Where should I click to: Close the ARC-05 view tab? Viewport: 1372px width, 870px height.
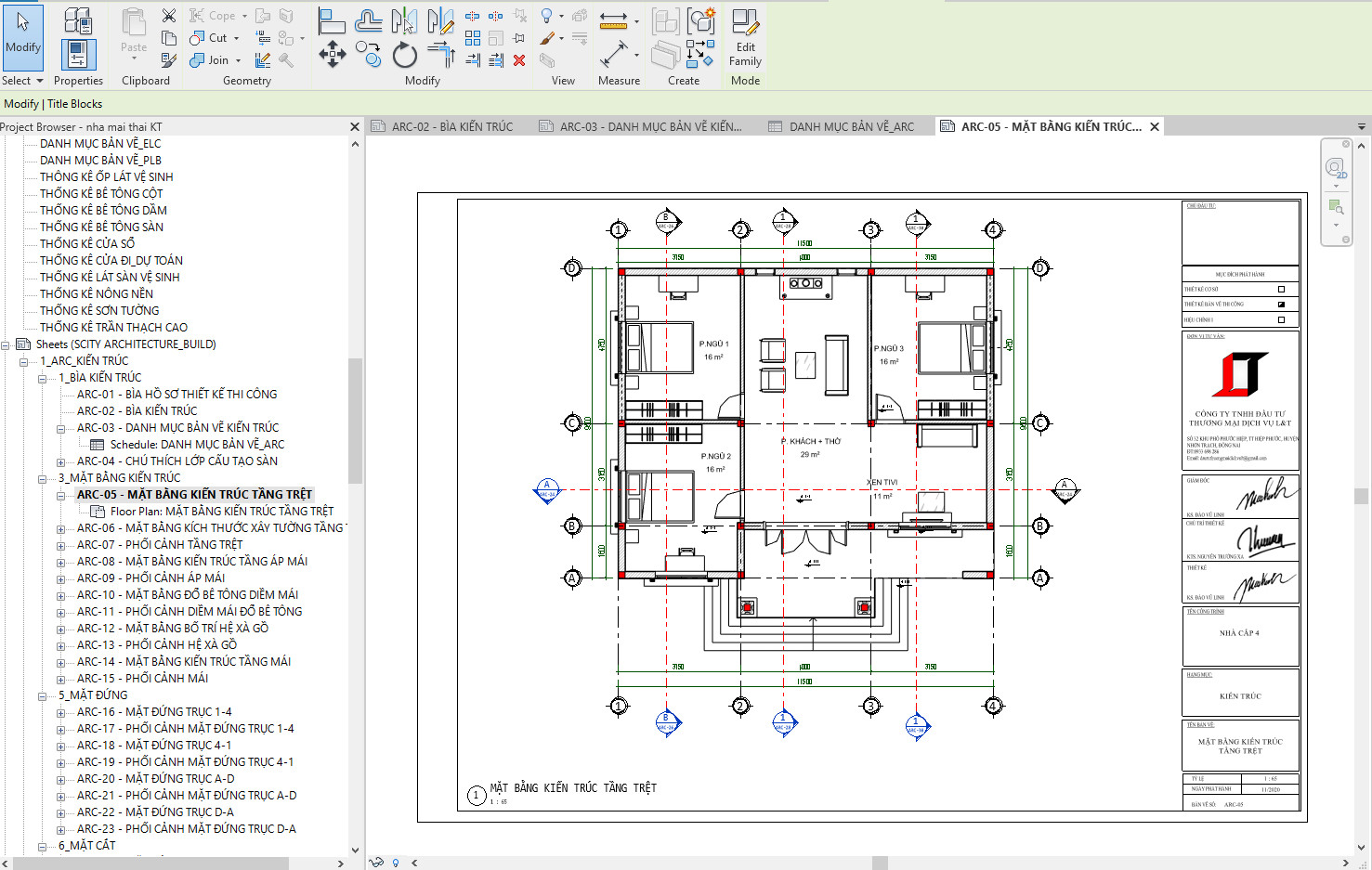(x=1155, y=126)
